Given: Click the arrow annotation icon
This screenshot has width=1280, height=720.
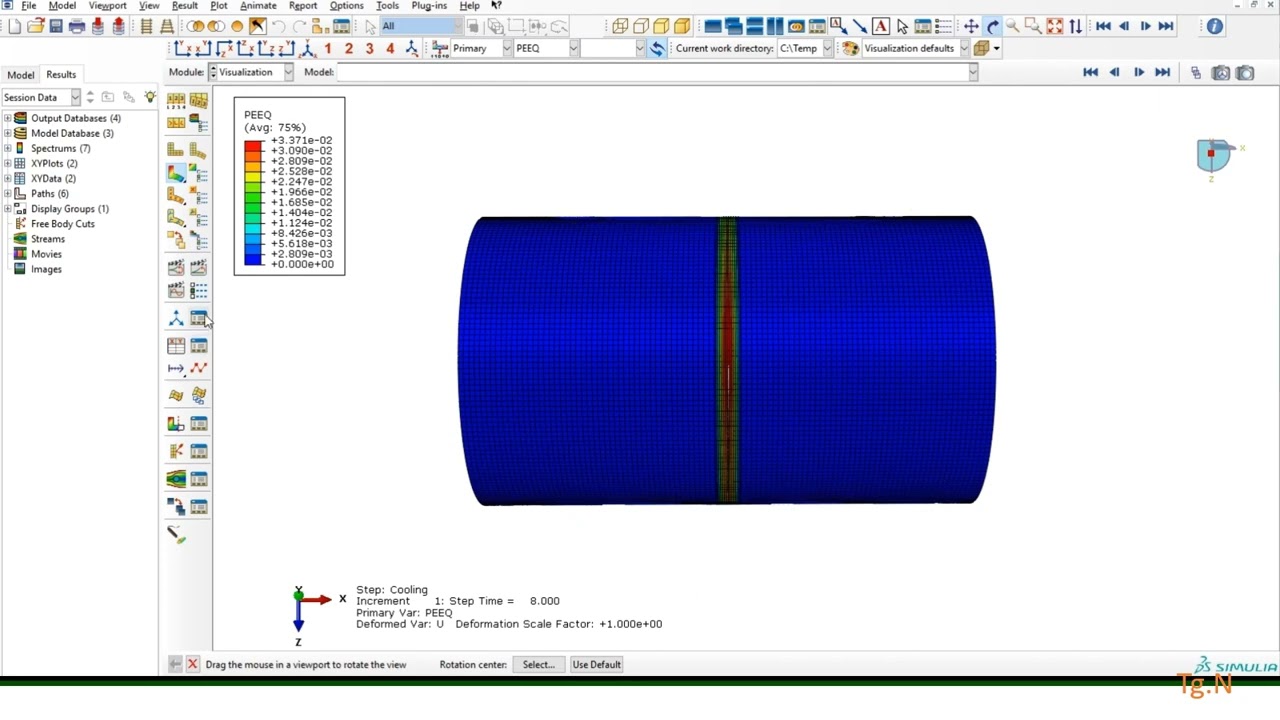Looking at the screenshot, I should (x=860, y=26).
